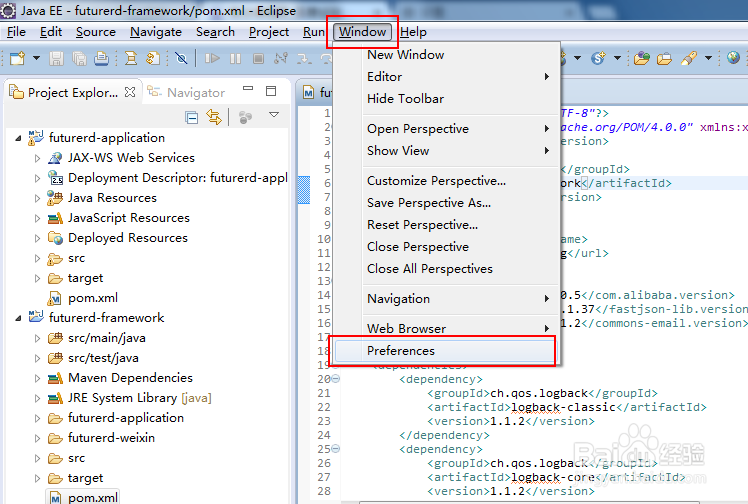Click logback-classic artifactId text on line 22
The height and width of the screenshot is (504, 748).
pos(563,407)
